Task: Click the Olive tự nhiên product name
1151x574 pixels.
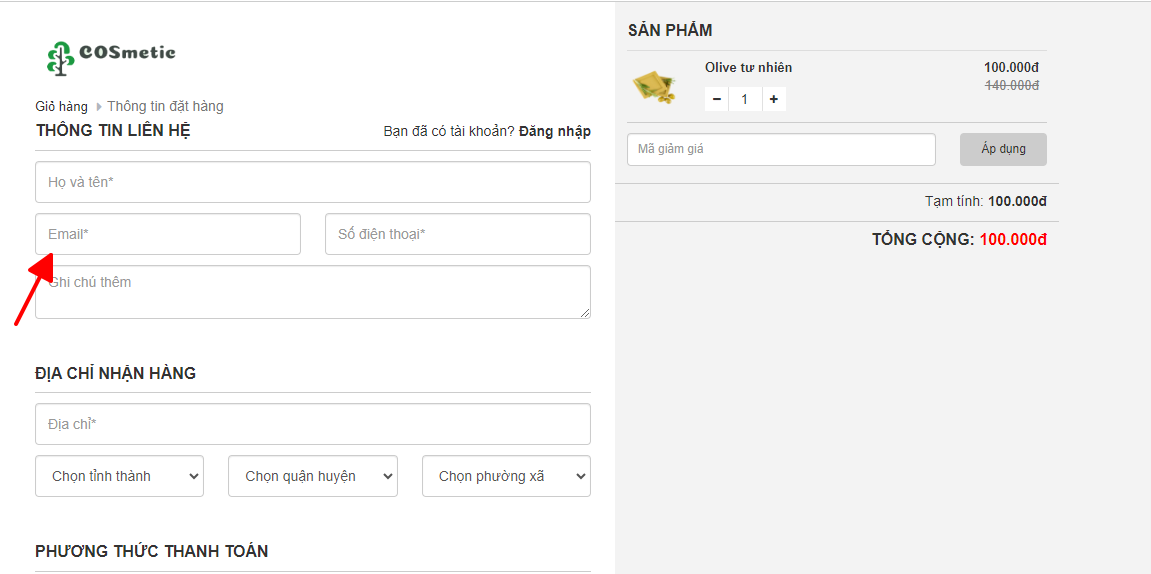Action: pyautogui.click(x=748, y=68)
